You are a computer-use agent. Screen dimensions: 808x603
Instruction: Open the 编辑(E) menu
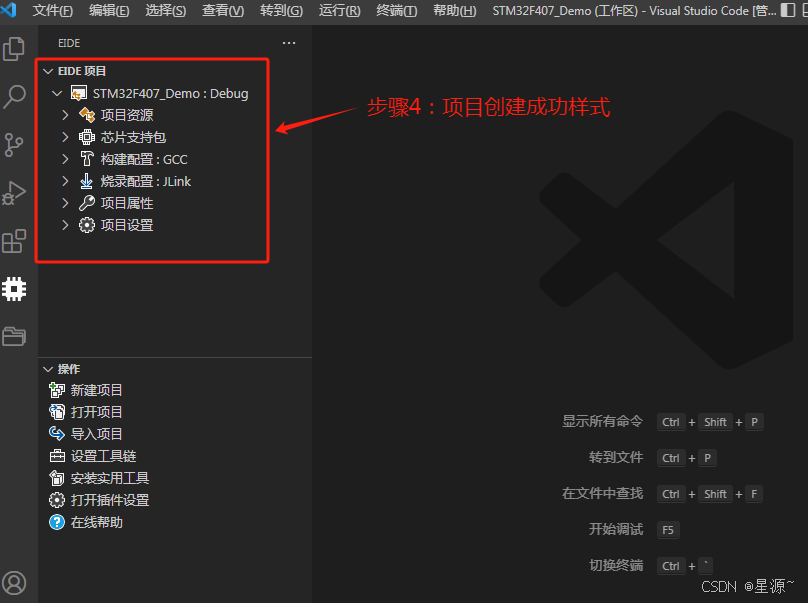(x=109, y=10)
